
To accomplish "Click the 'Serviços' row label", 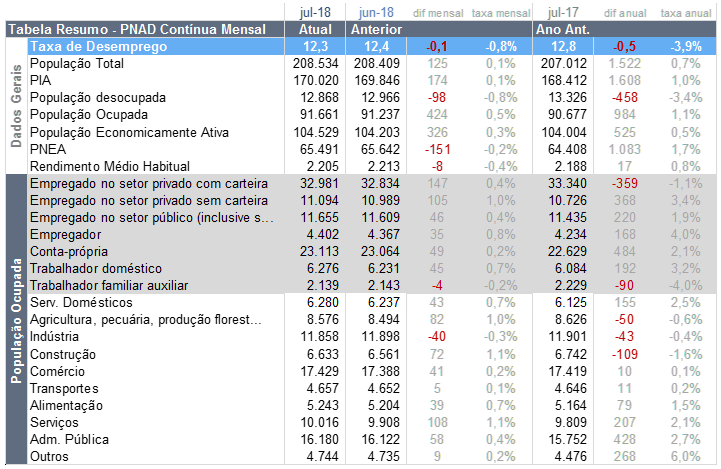I will coord(54,423).
